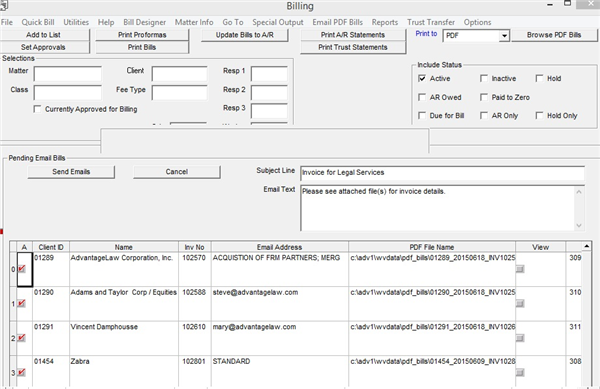Select the Zabra name cell
600x389 pixels.
click(124, 371)
